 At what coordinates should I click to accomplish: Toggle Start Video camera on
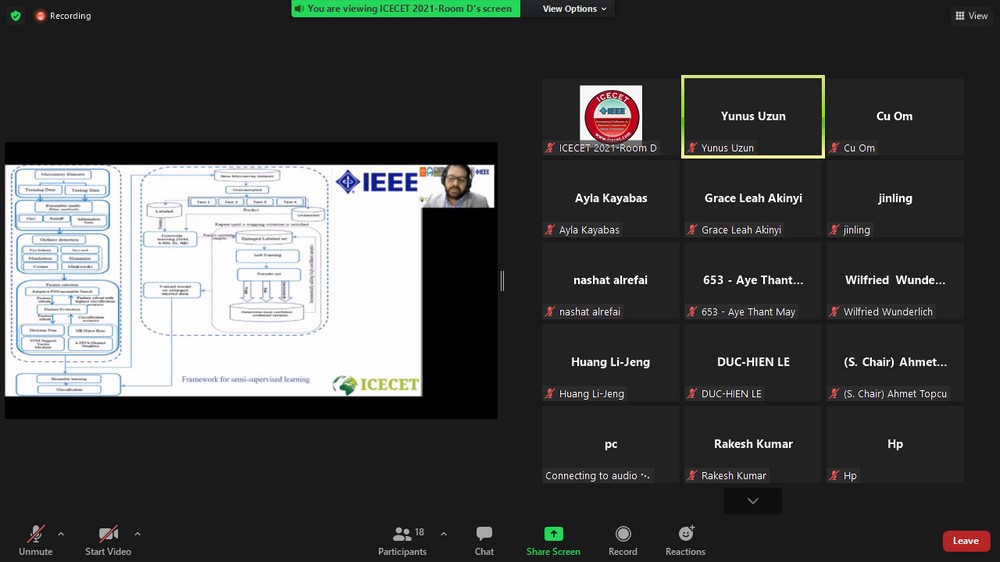click(x=108, y=540)
